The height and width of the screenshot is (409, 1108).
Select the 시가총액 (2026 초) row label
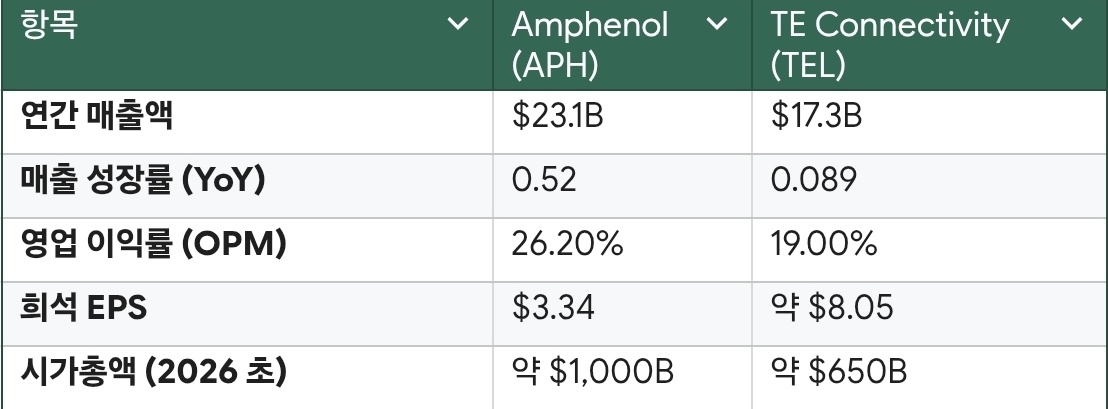[x=153, y=372]
